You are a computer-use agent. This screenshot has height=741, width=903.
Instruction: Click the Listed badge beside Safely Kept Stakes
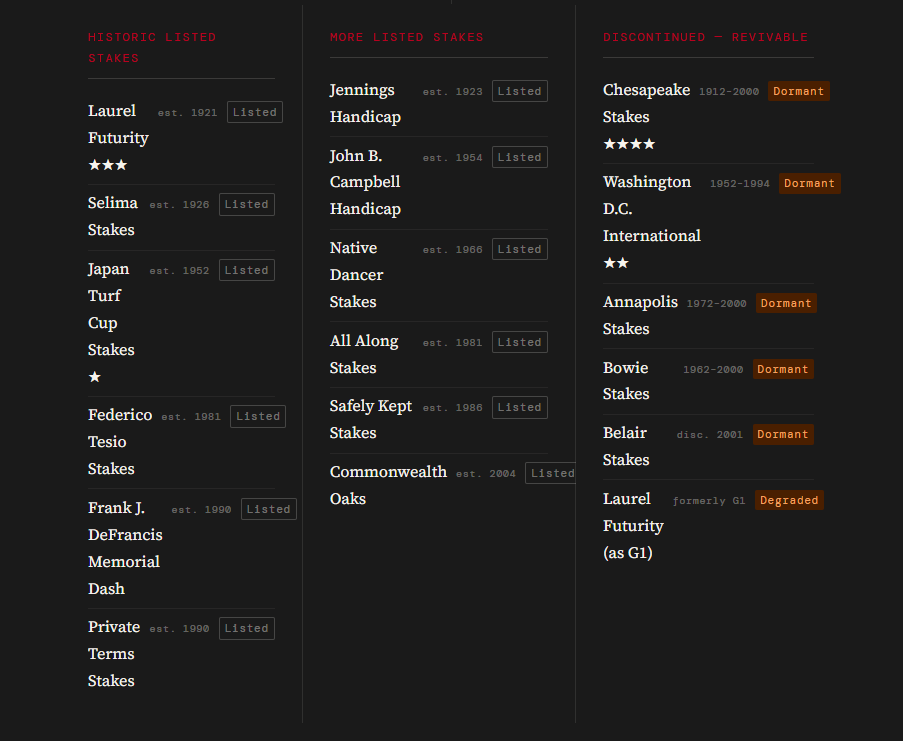click(519, 407)
